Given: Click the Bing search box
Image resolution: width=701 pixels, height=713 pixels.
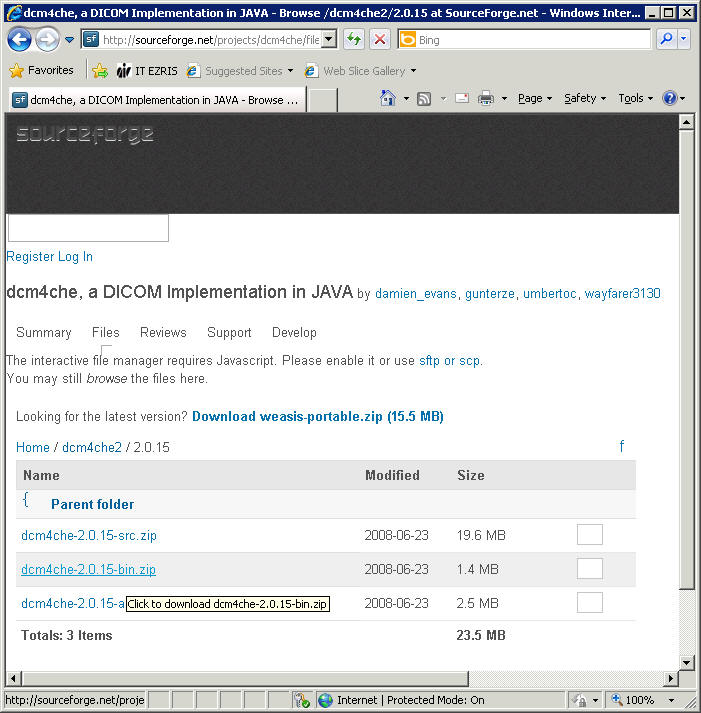Looking at the screenshot, I should pyautogui.click(x=524, y=40).
